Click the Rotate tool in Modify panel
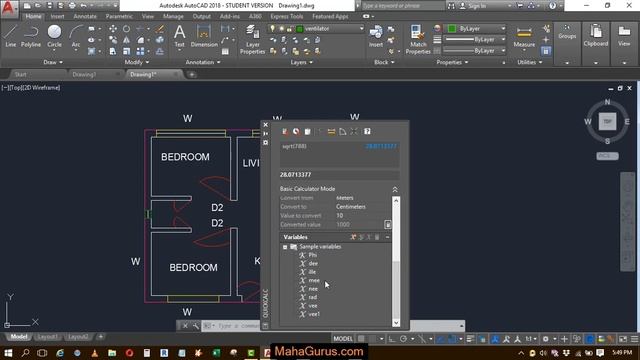Image resolution: width=640 pixels, height=360 pixels. pyautogui.click(x=127, y=29)
